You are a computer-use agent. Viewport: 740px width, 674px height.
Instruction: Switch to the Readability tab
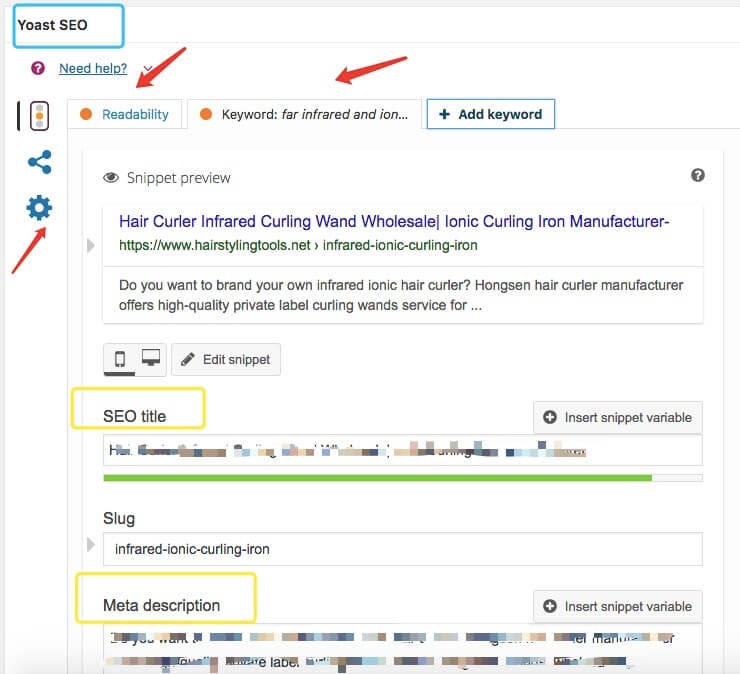(125, 114)
